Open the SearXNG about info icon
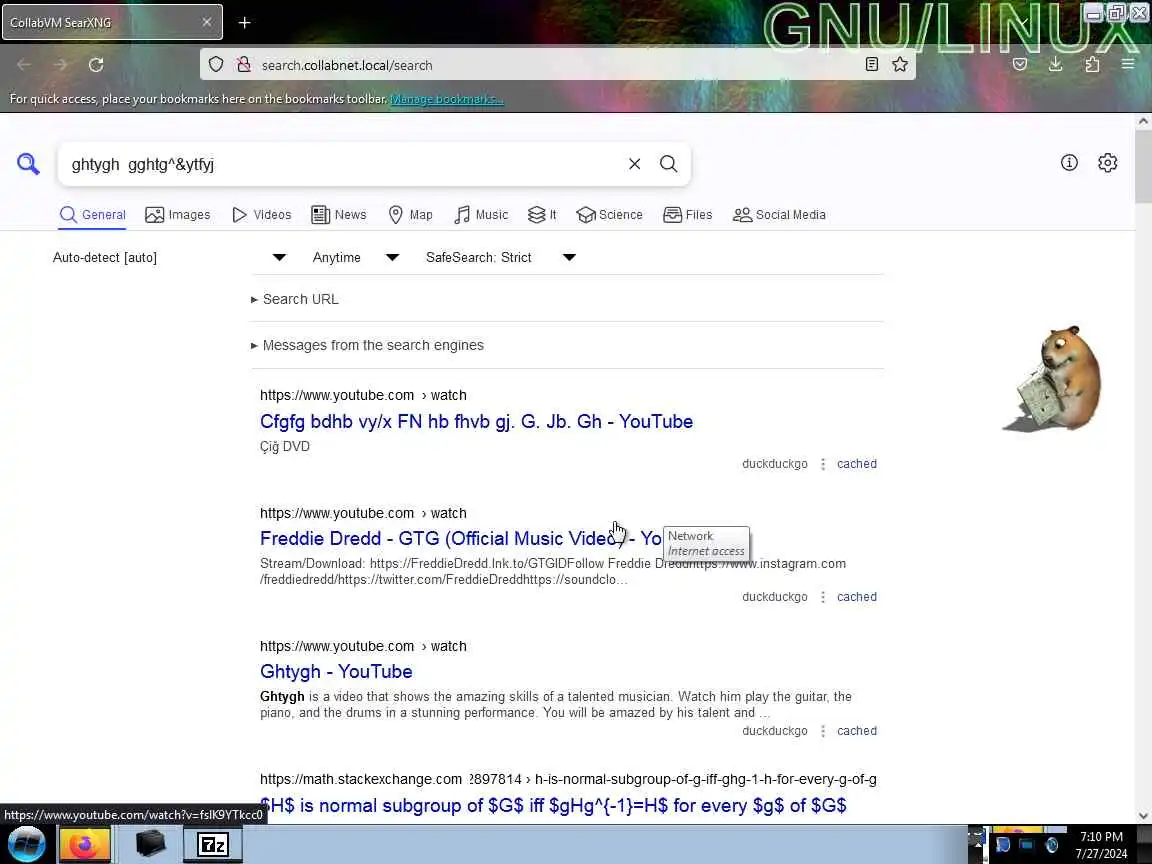This screenshot has width=1152, height=864. (x=1069, y=162)
